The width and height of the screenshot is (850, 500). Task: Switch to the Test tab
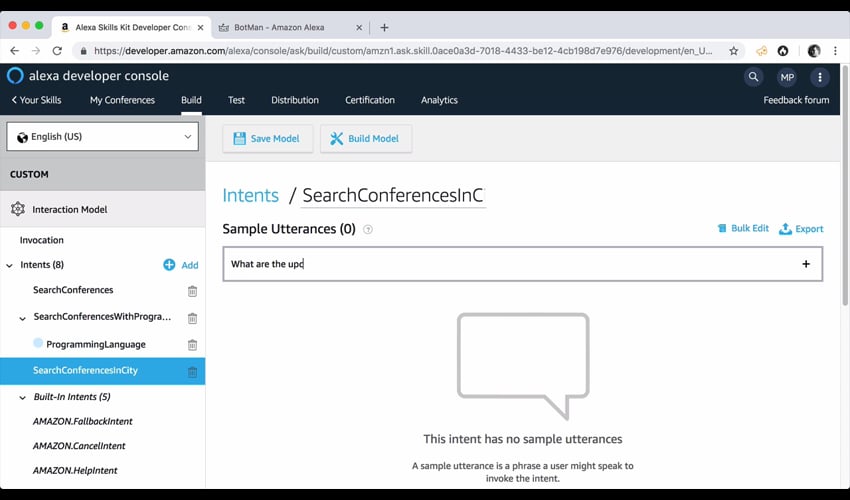[236, 100]
